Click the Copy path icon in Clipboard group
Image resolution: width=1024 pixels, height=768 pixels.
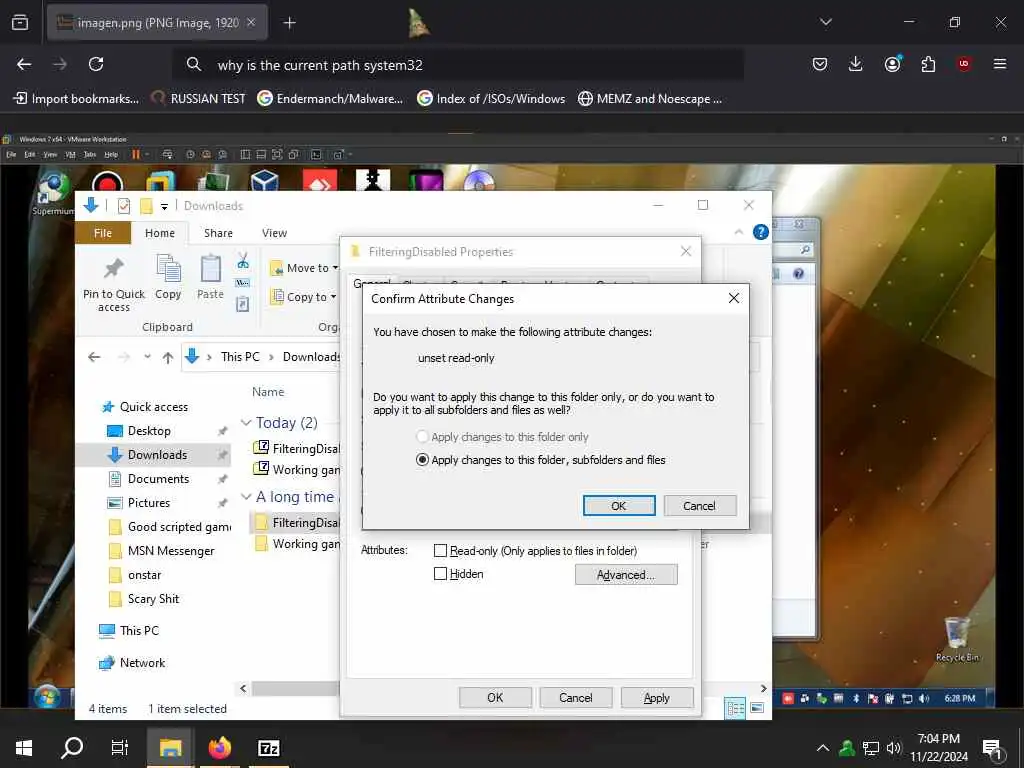tap(243, 283)
